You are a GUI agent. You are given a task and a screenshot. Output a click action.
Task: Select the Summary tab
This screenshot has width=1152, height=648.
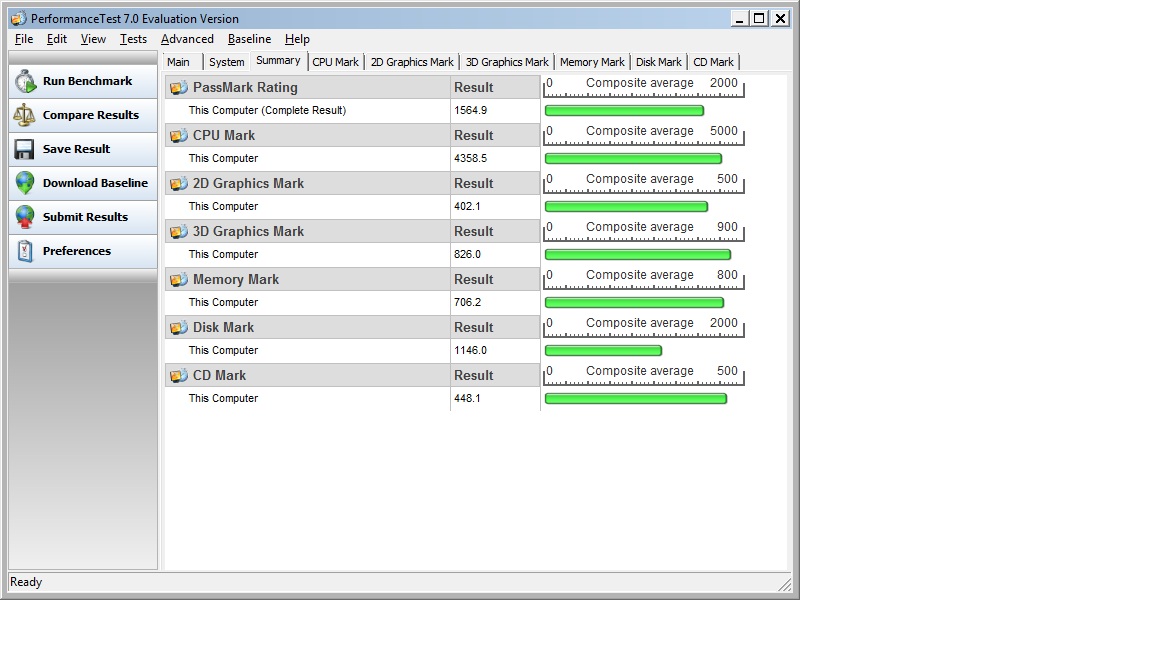(278, 61)
